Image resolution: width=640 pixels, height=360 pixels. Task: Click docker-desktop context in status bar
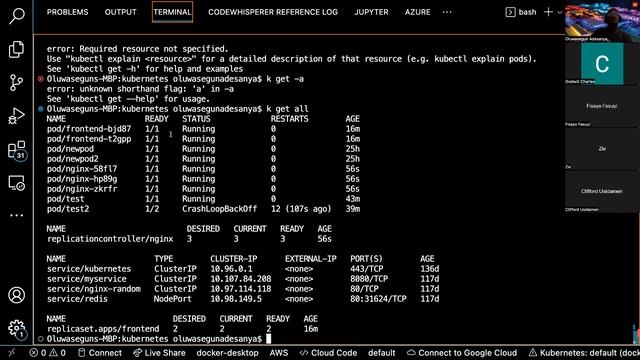(x=228, y=353)
